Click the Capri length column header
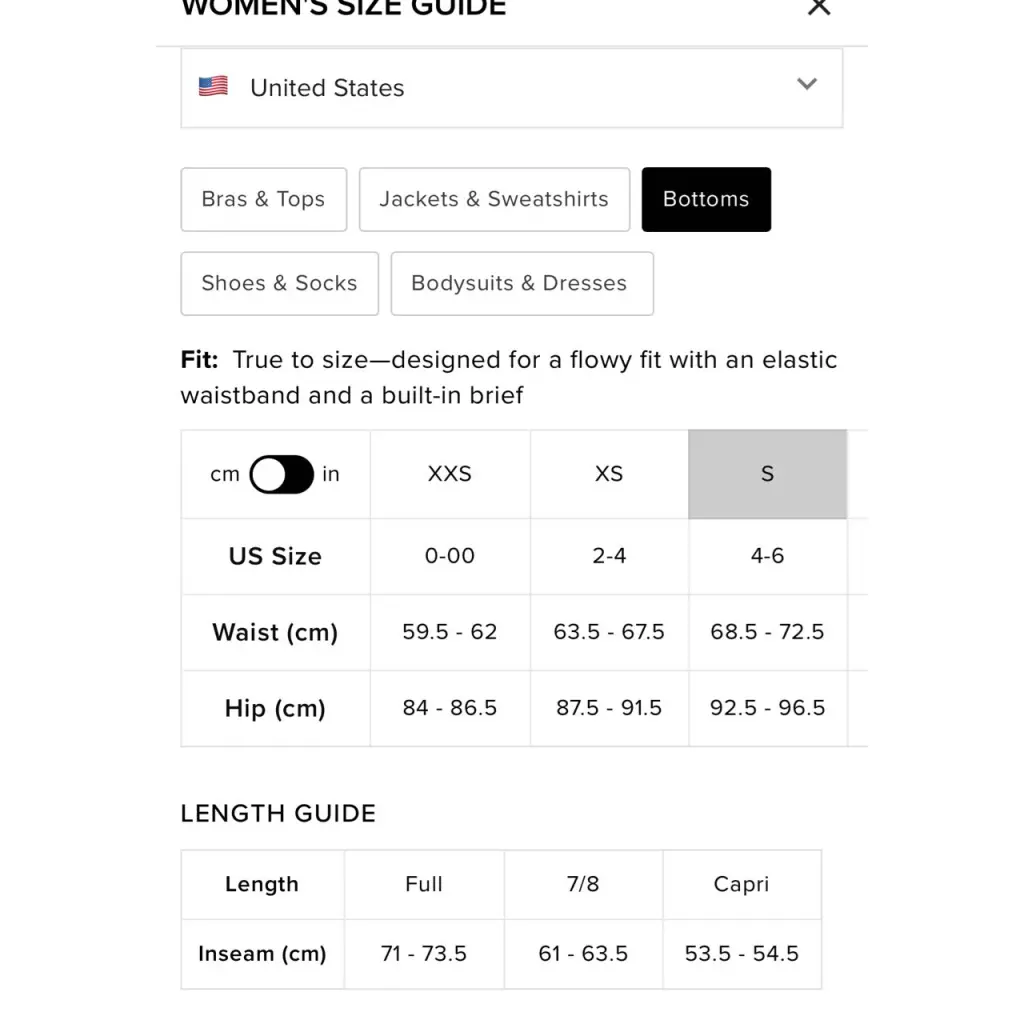Viewport: 1024px width, 1024px height. coord(741,884)
